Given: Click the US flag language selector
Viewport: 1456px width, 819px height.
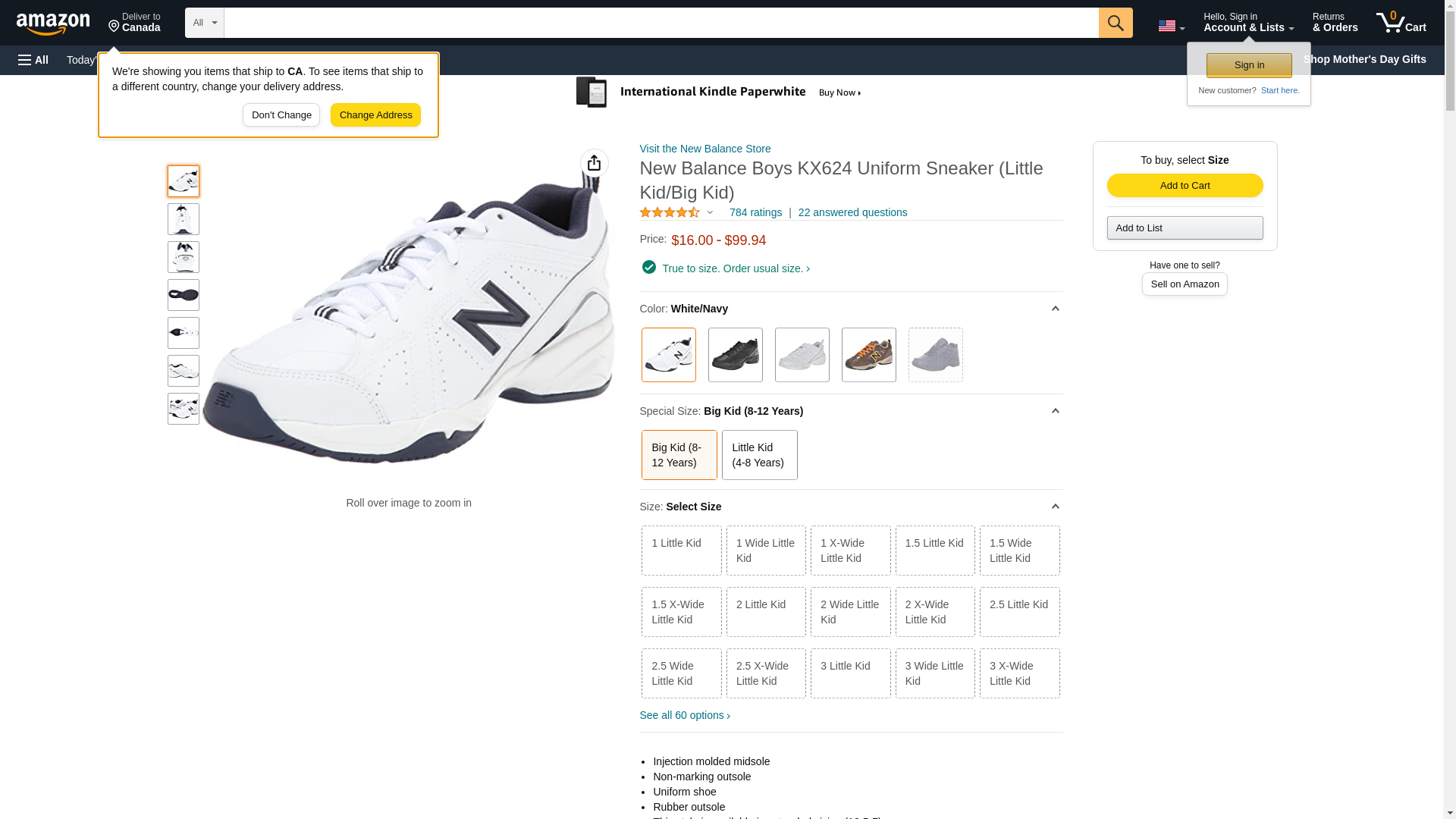Looking at the screenshot, I should click(1170, 26).
